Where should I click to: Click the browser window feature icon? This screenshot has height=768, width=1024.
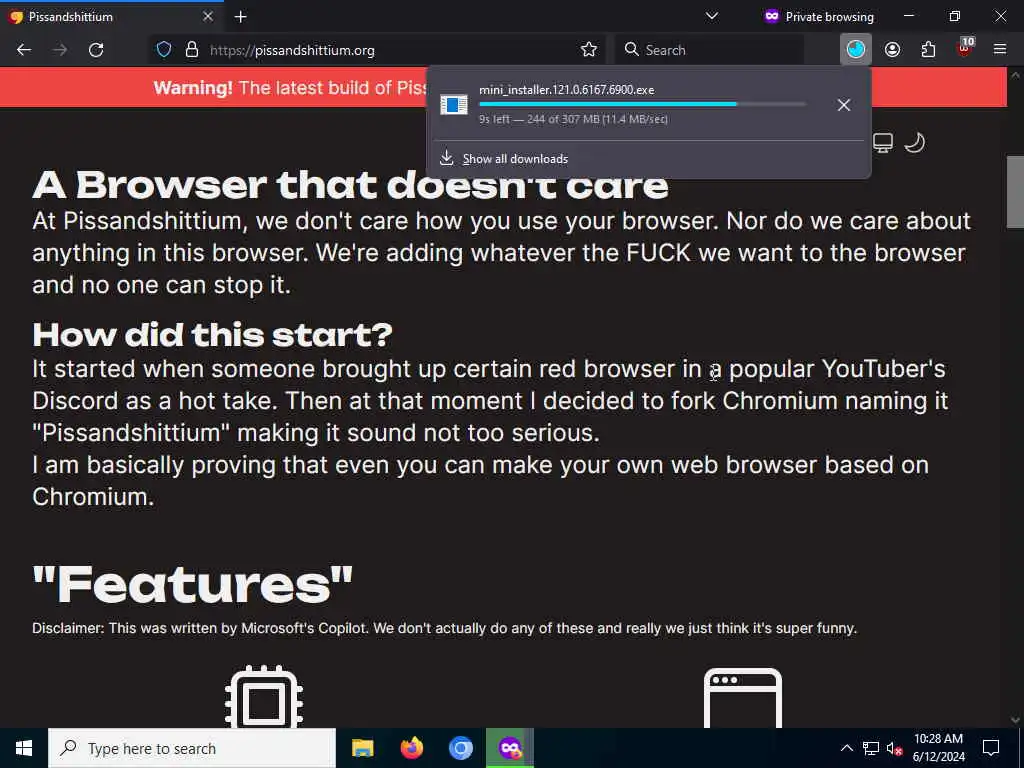(743, 699)
